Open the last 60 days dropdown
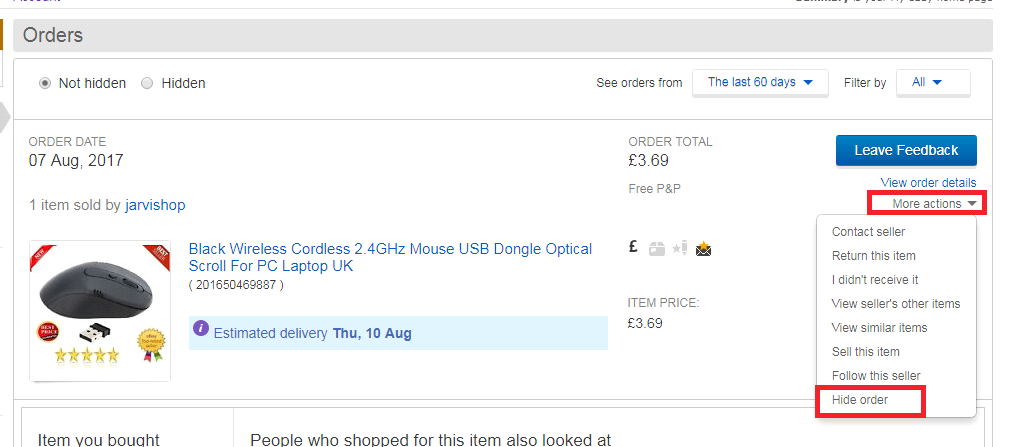The image size is (1017, 447). click(x=760, y=83)
